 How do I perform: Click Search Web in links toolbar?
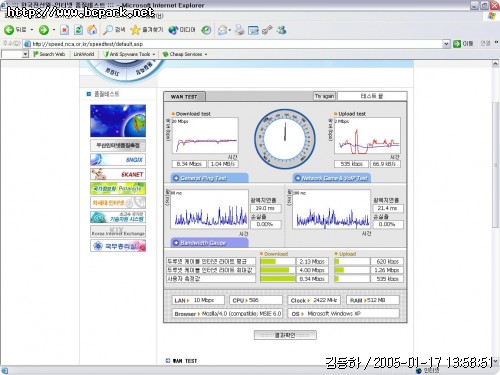(49, 54)
